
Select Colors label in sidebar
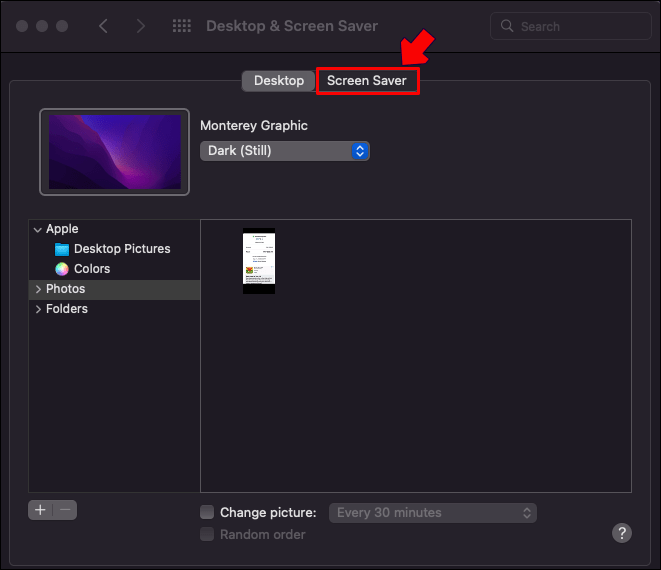tap(92, 269)
